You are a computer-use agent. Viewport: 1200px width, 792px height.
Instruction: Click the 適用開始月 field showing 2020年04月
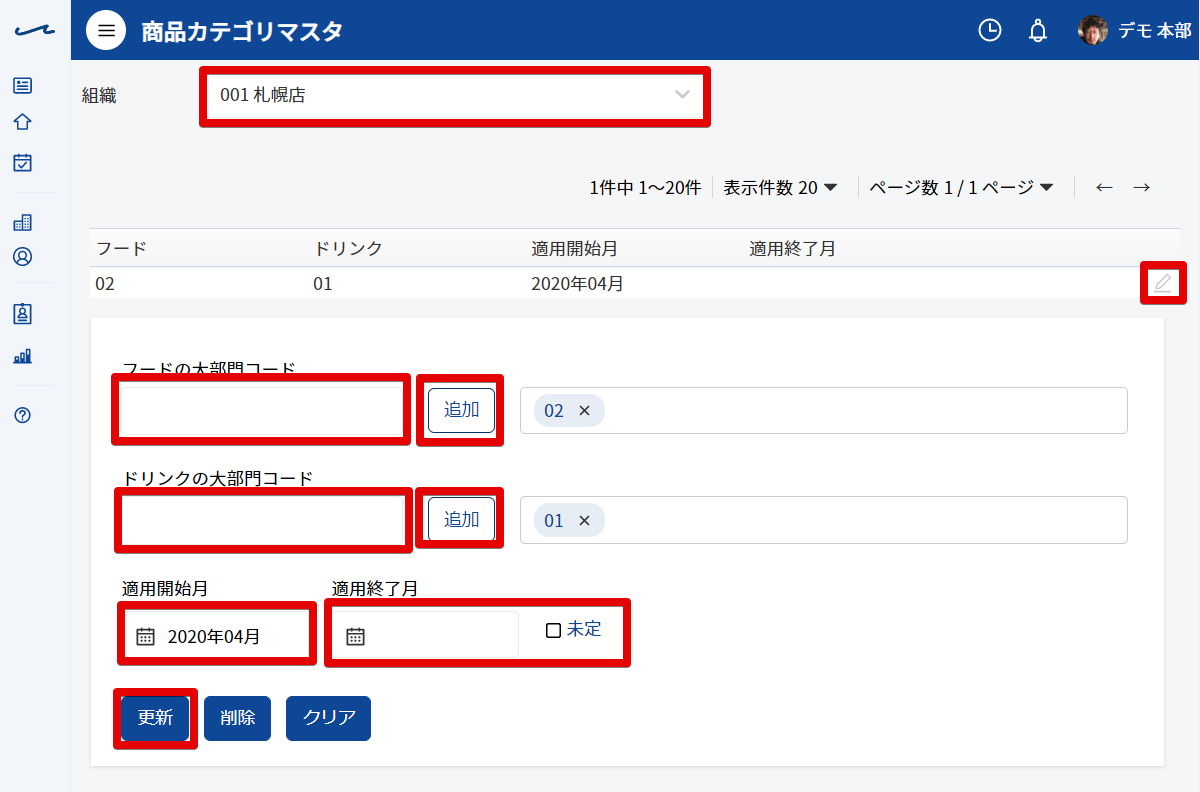pyautogui.click(x=216, y=636)
